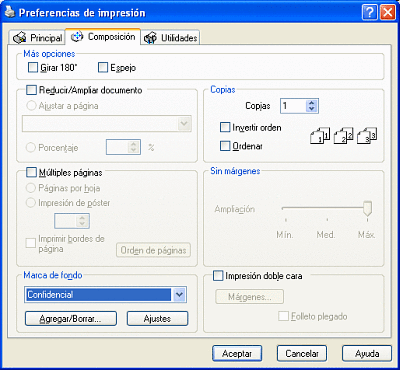This screenshot has height=370, width=400.
Task: Click the third collation page-stack icon
Action: point(366,135)
